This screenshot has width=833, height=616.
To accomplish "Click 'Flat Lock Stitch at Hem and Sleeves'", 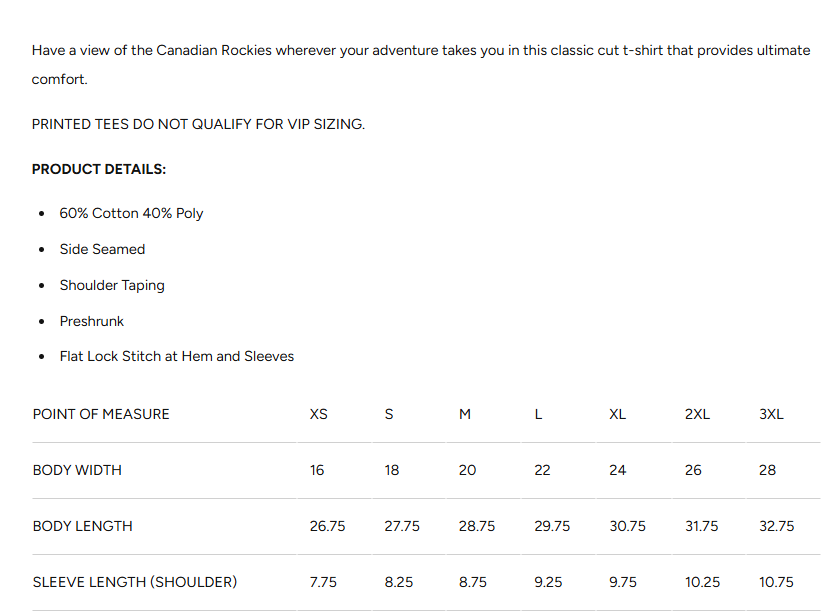I will point(177,356).
